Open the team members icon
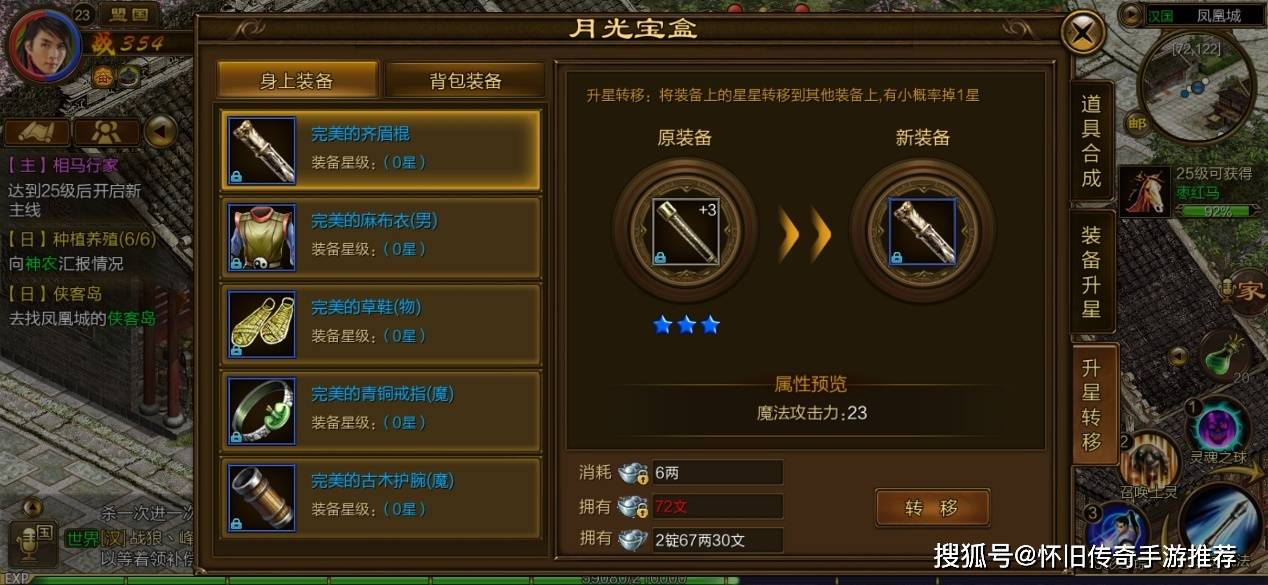This screenshot has height=585, width=1268. pyautogui.click(x=107, y=132)
